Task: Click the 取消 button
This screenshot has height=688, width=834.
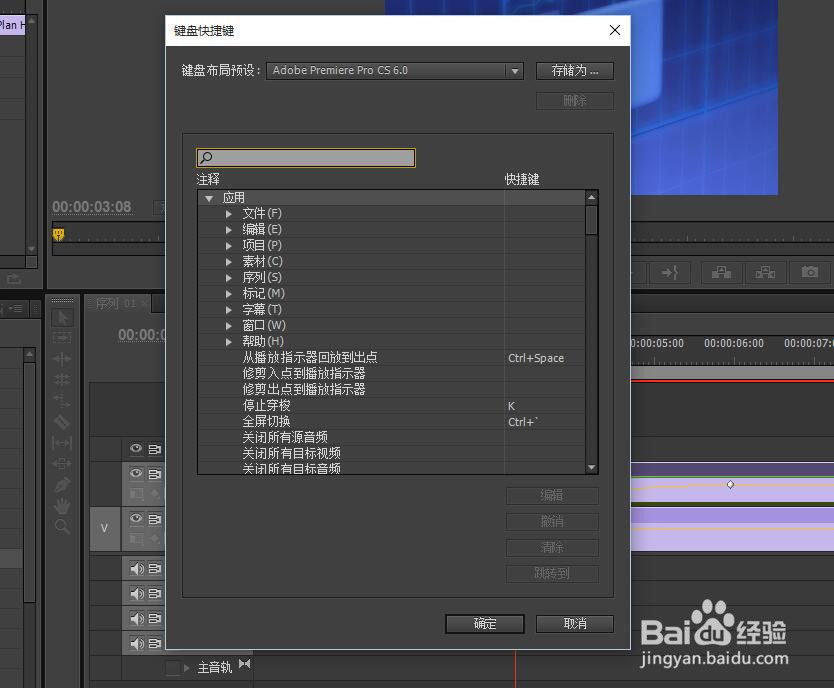Action: point(574,624)
